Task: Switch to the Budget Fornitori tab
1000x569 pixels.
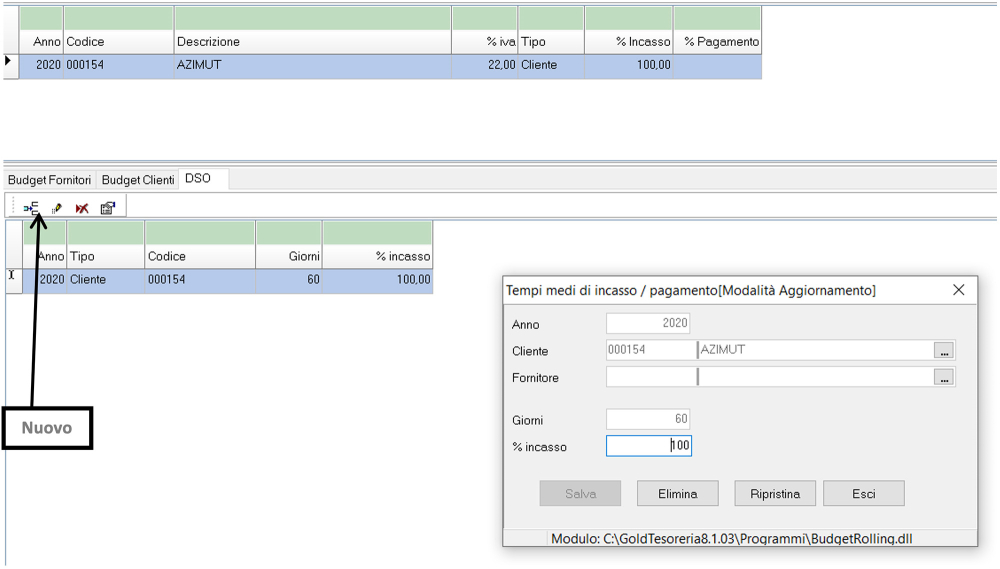Action: pyautogui.click(x=50, y=180)
